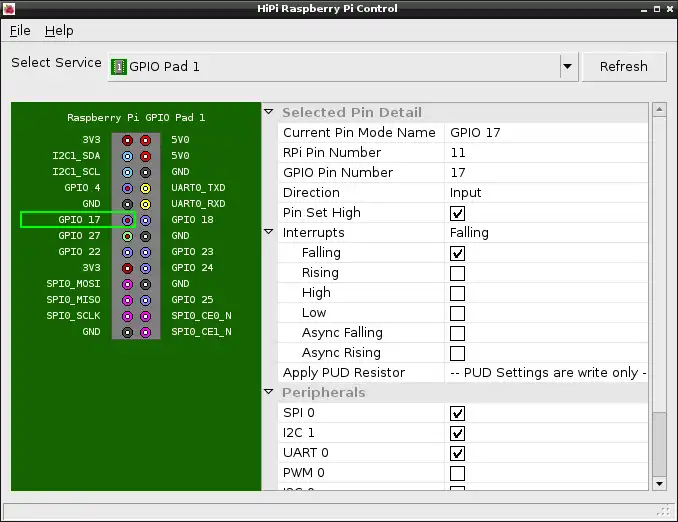This screenshot has width=678, height=522.
Task: Select the GPIO 24 pin circle
Action: click(146, 268)
